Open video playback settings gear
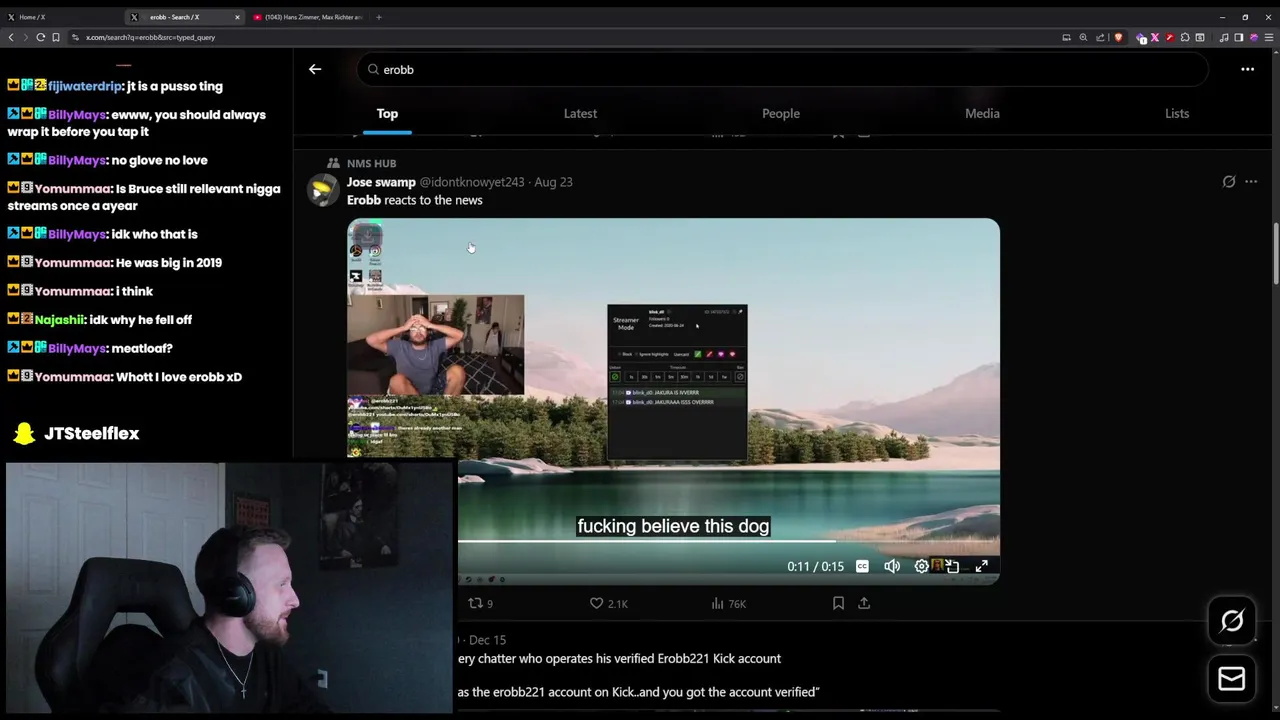 921,566
